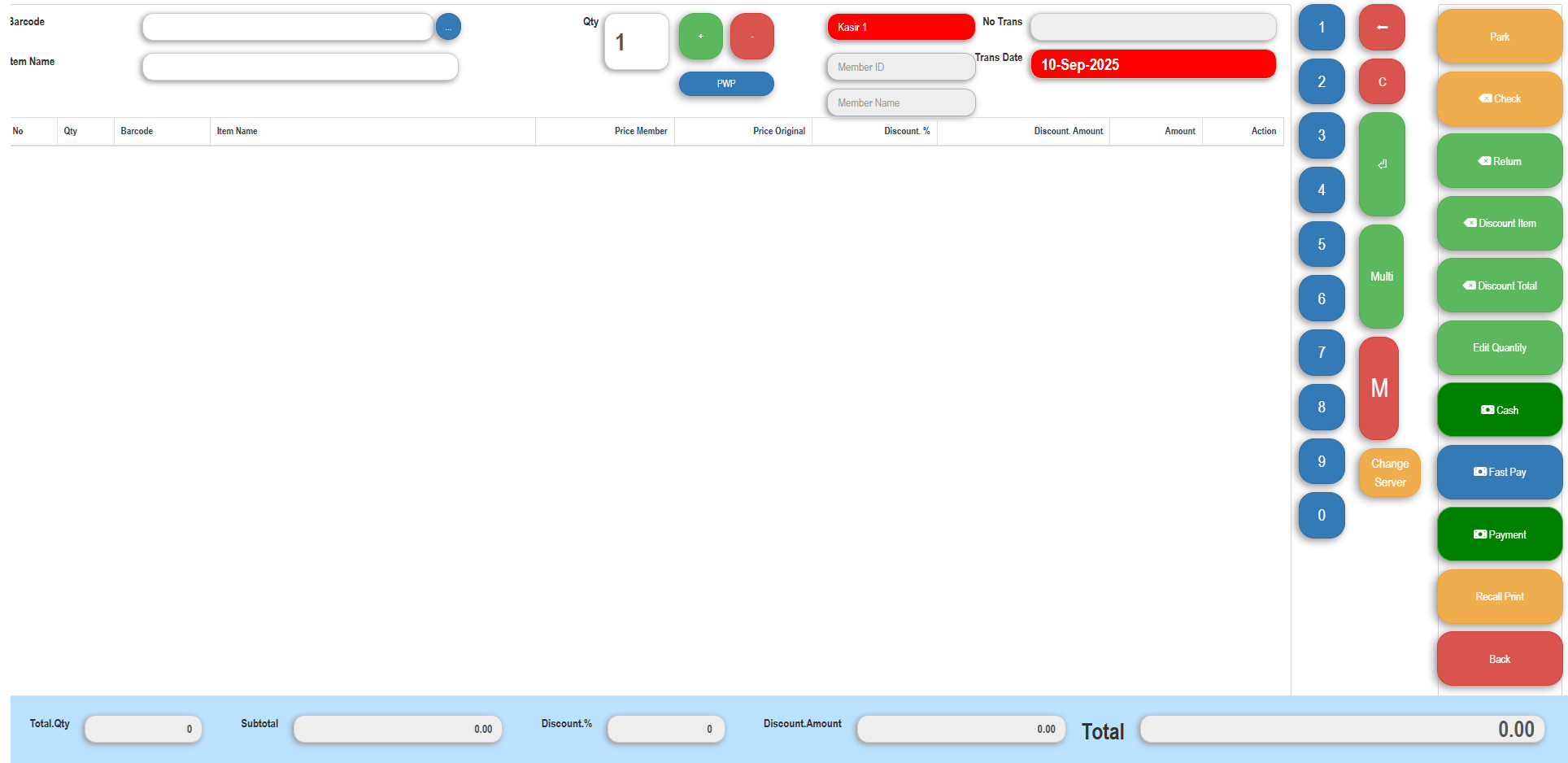The height and width of the screenshot is (763, 1568).
Task: Click the PWP button
Action: [x=726, y=84]
